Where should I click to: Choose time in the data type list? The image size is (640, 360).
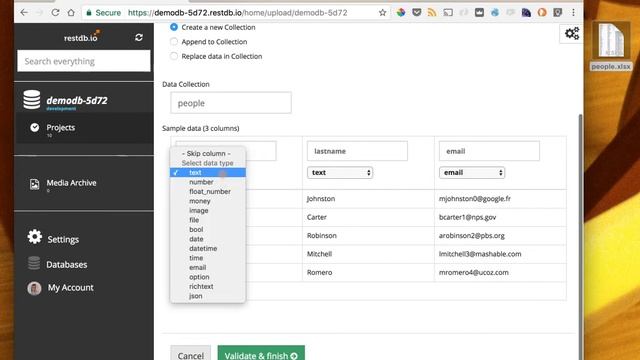(x=208, y=258)
